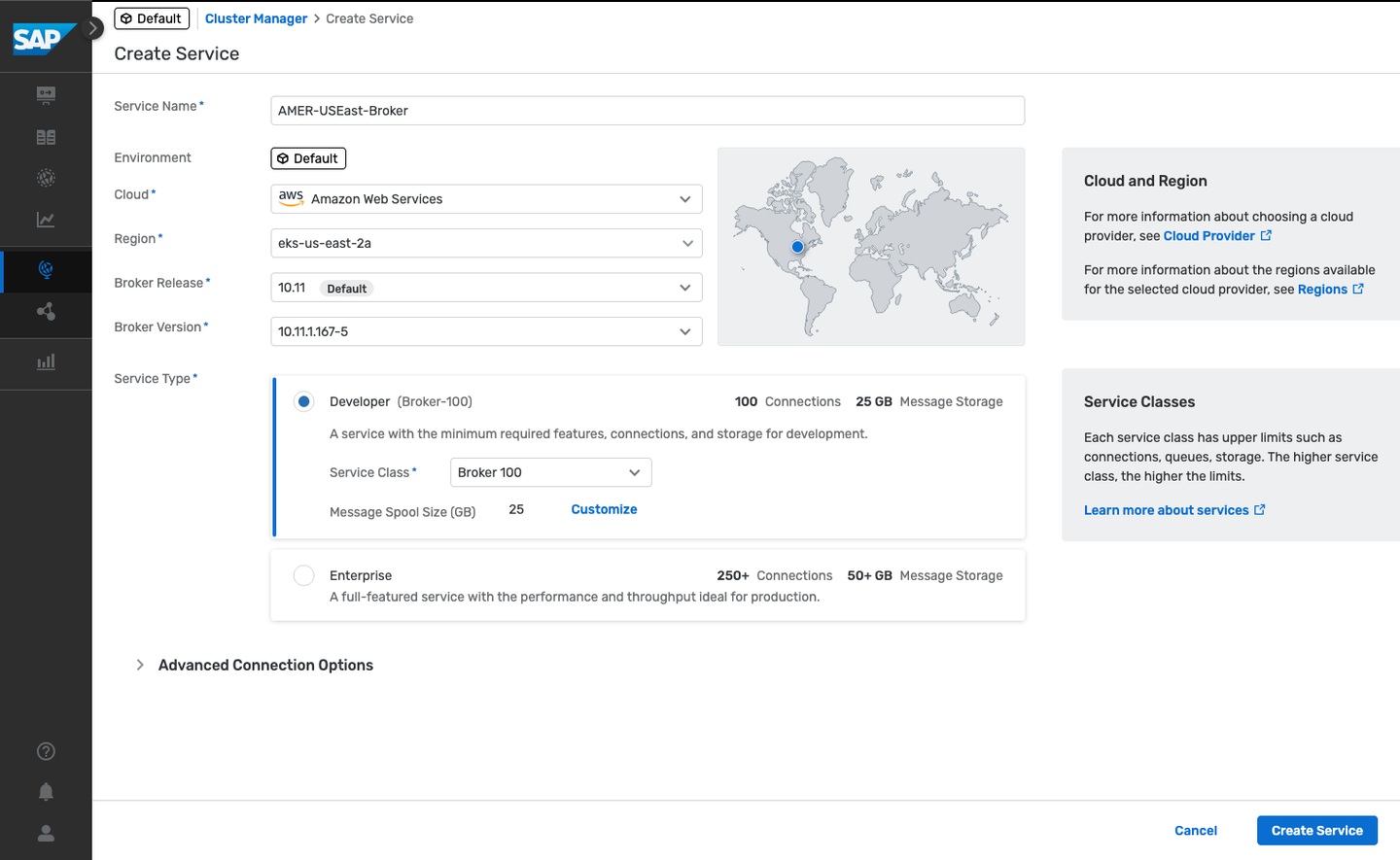The image size is (1400, 860).
Task: Open the Mesh Manager nodes icon in sidebar
Action: coord(46,311)
